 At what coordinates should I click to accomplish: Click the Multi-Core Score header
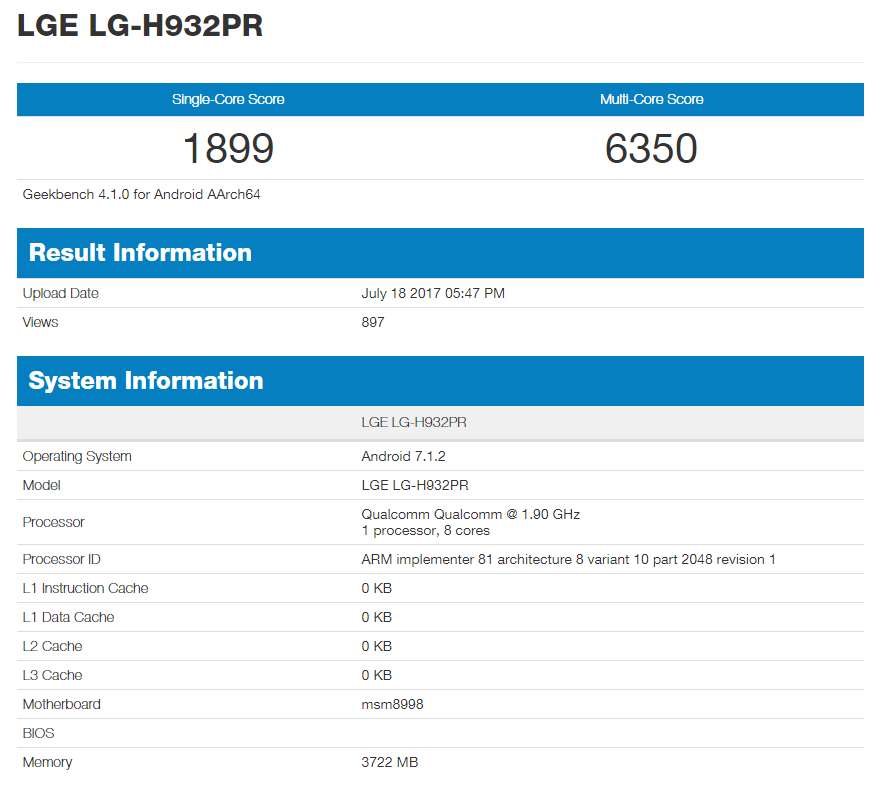click(x=651, y=99)
